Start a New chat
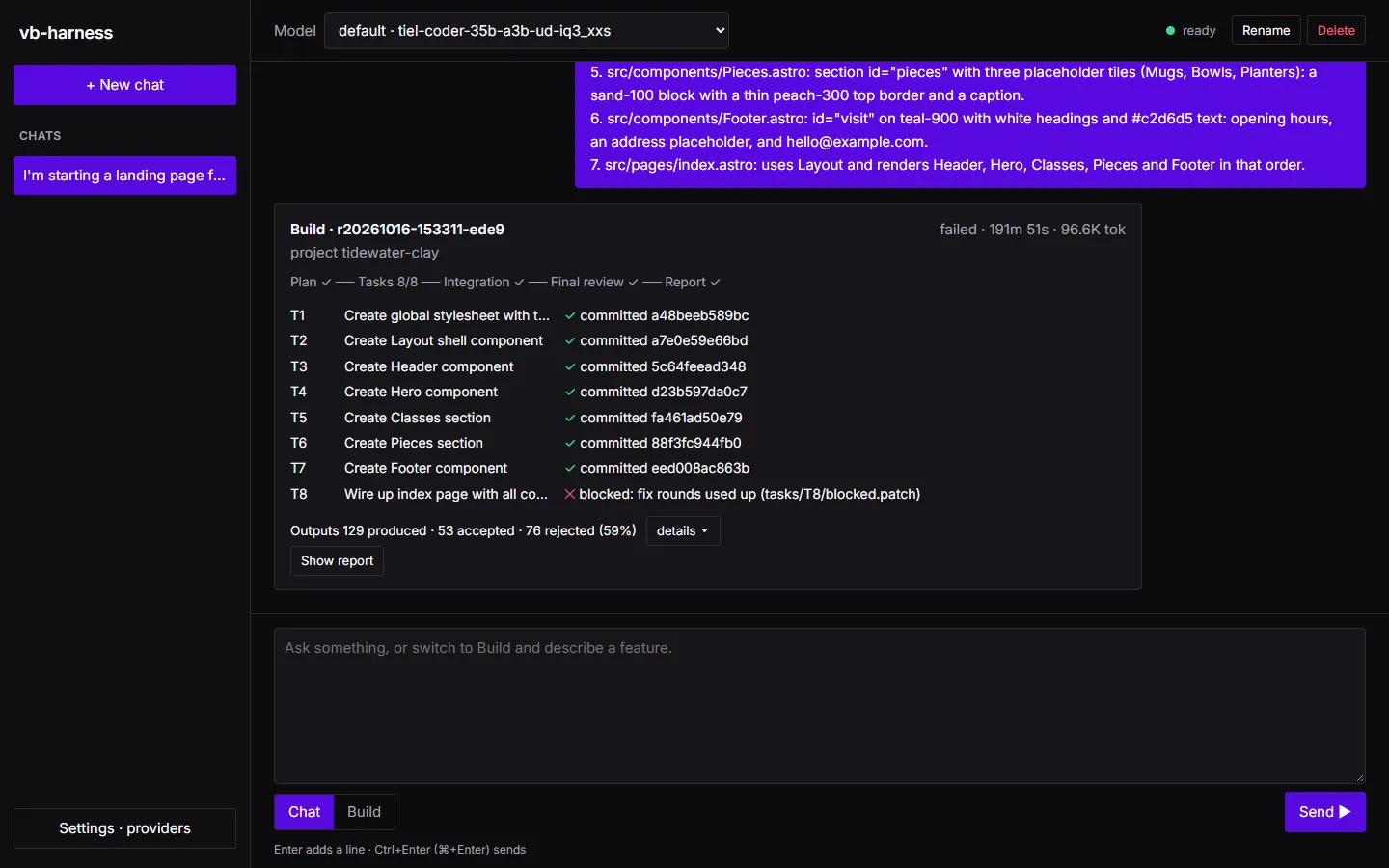 coord(124,85)
